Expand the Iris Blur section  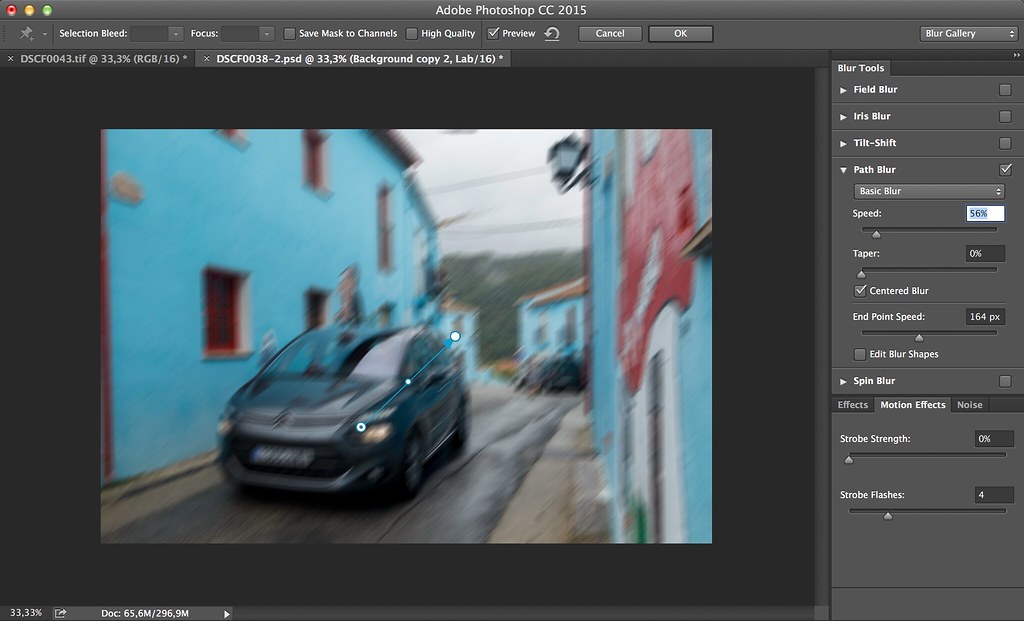843,117
